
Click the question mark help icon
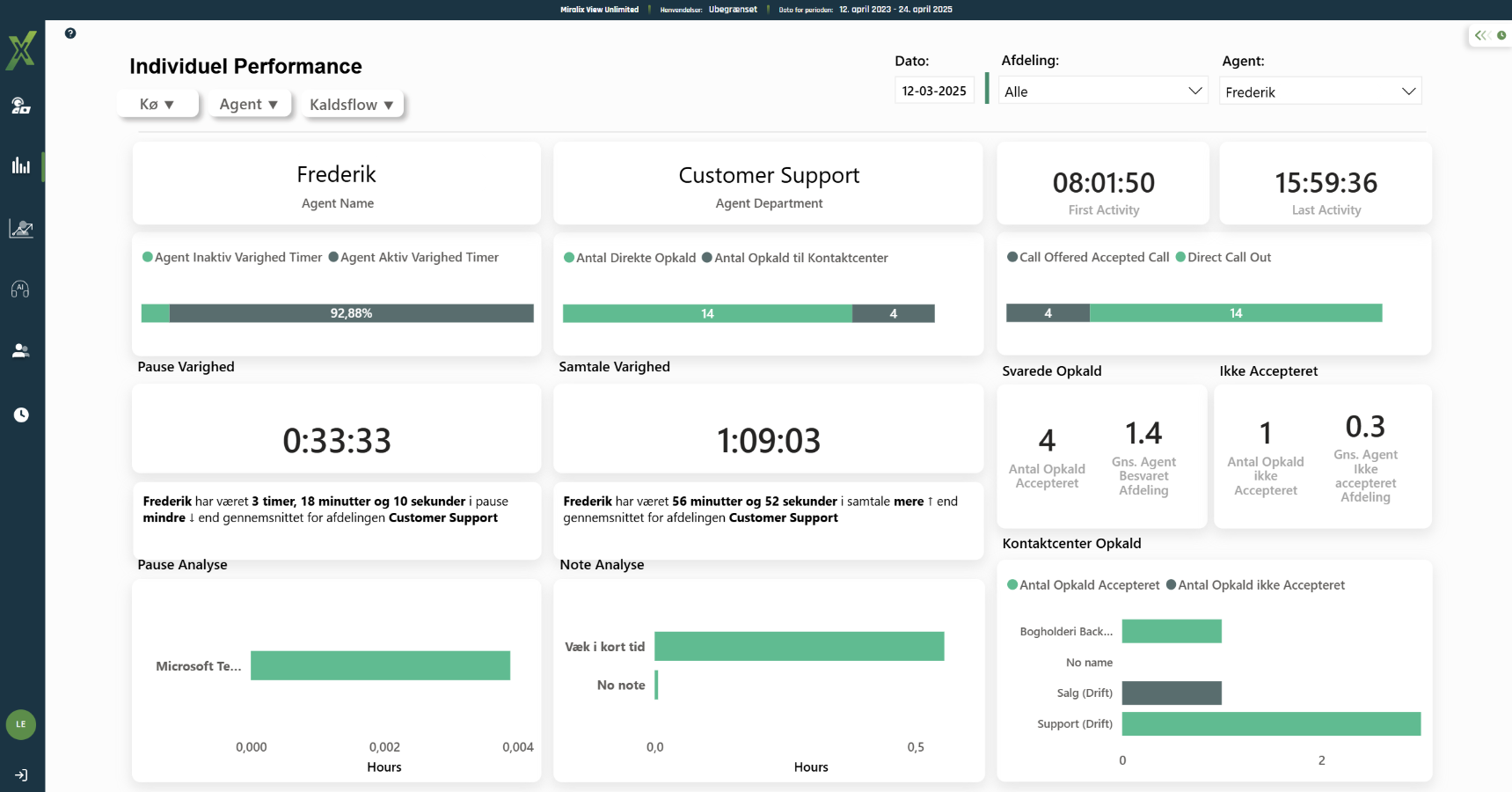tap(70, 33)
